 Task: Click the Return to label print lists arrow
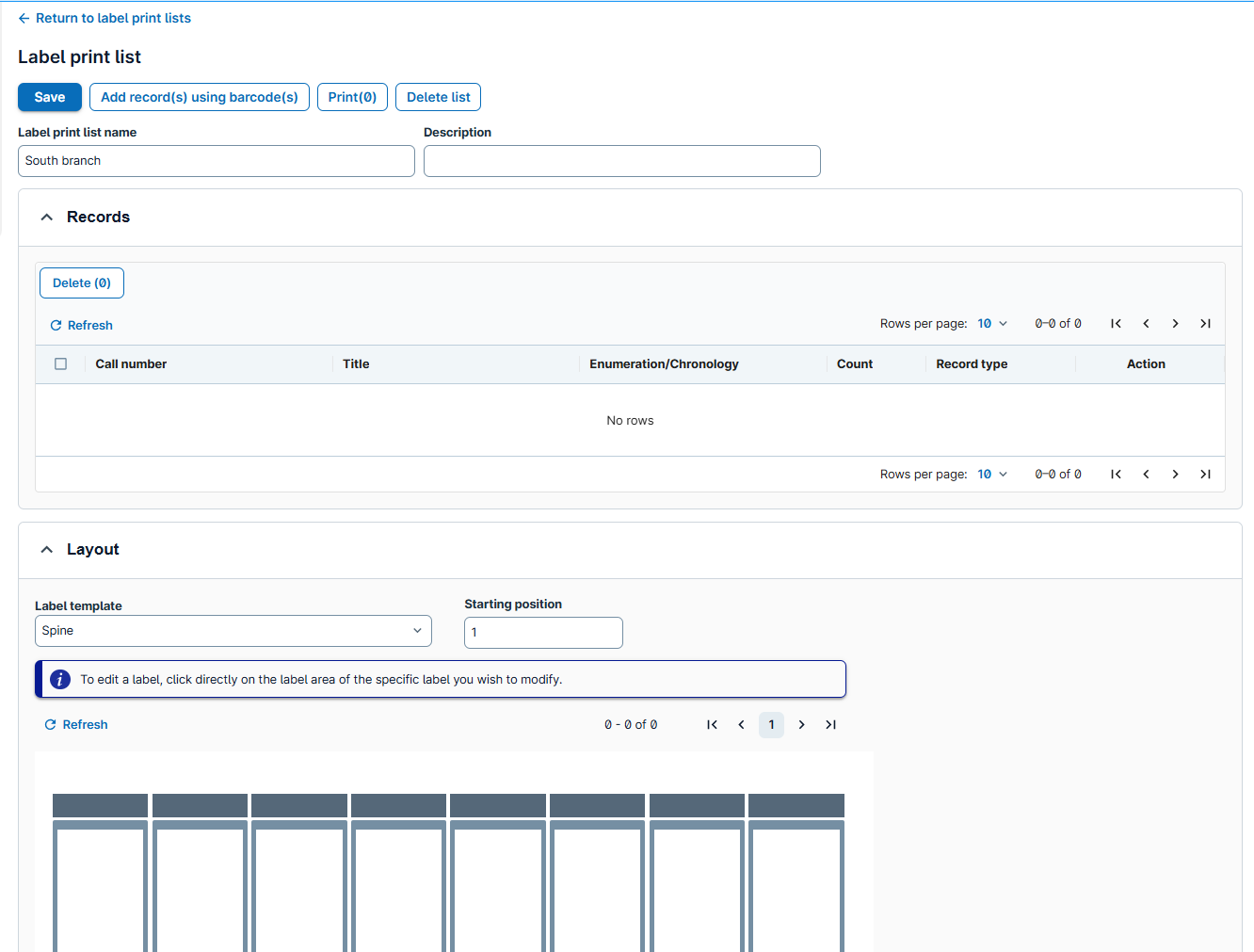24,19
